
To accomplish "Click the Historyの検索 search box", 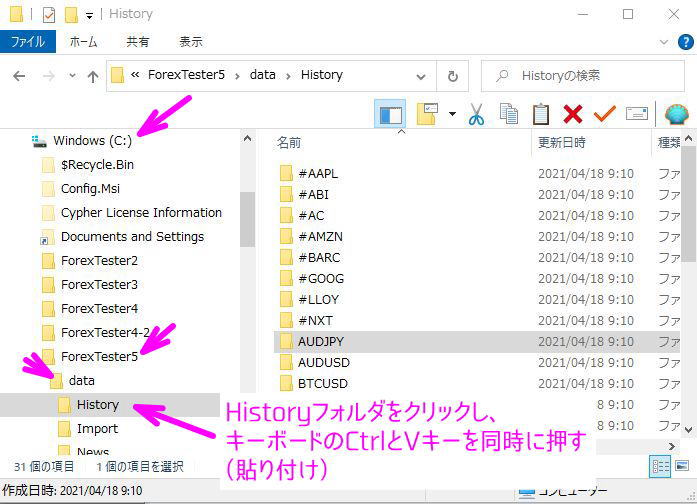I will click(x=582, y=76).
